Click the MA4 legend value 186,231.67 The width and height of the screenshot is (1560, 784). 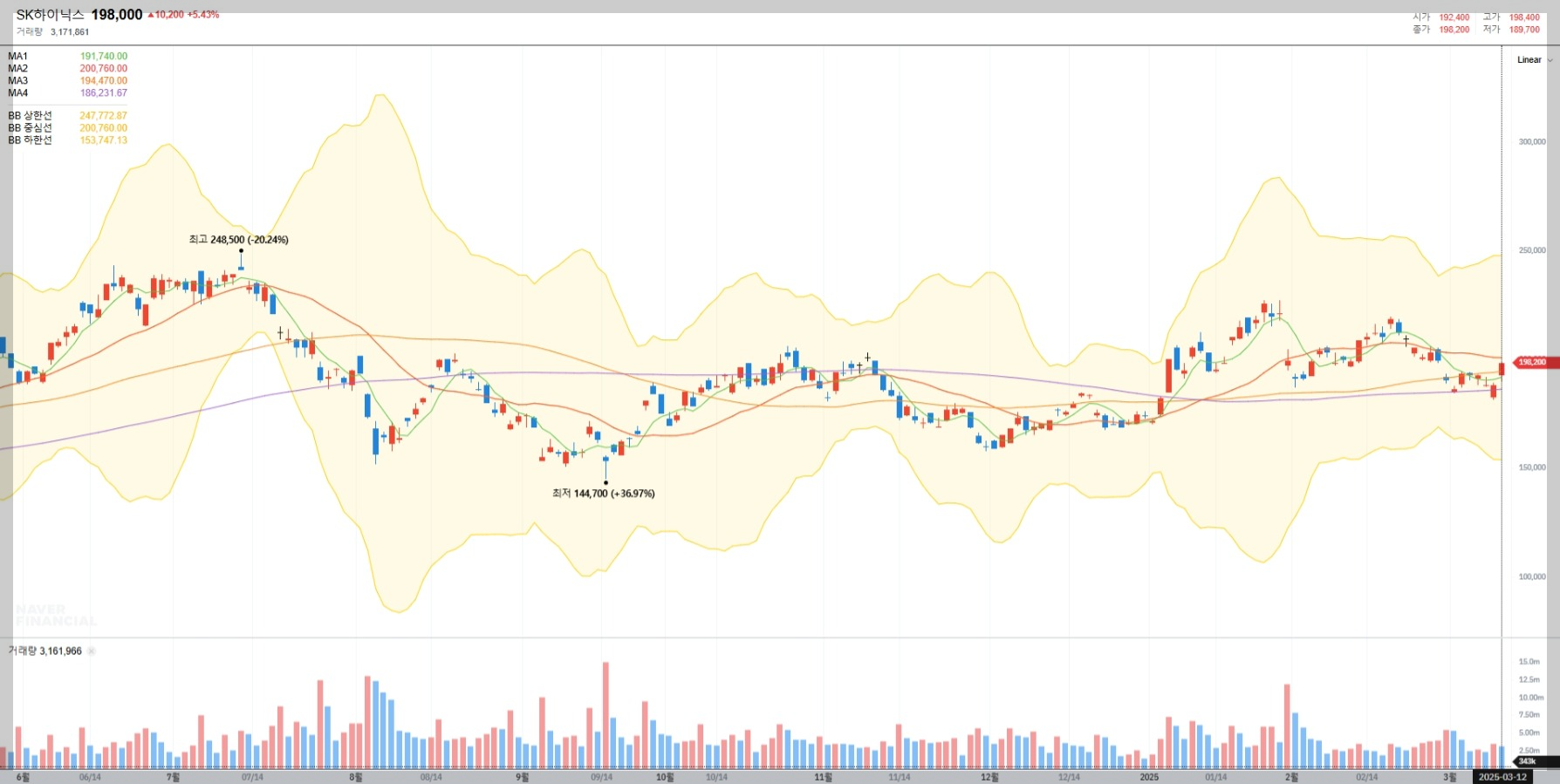[104, 92]
